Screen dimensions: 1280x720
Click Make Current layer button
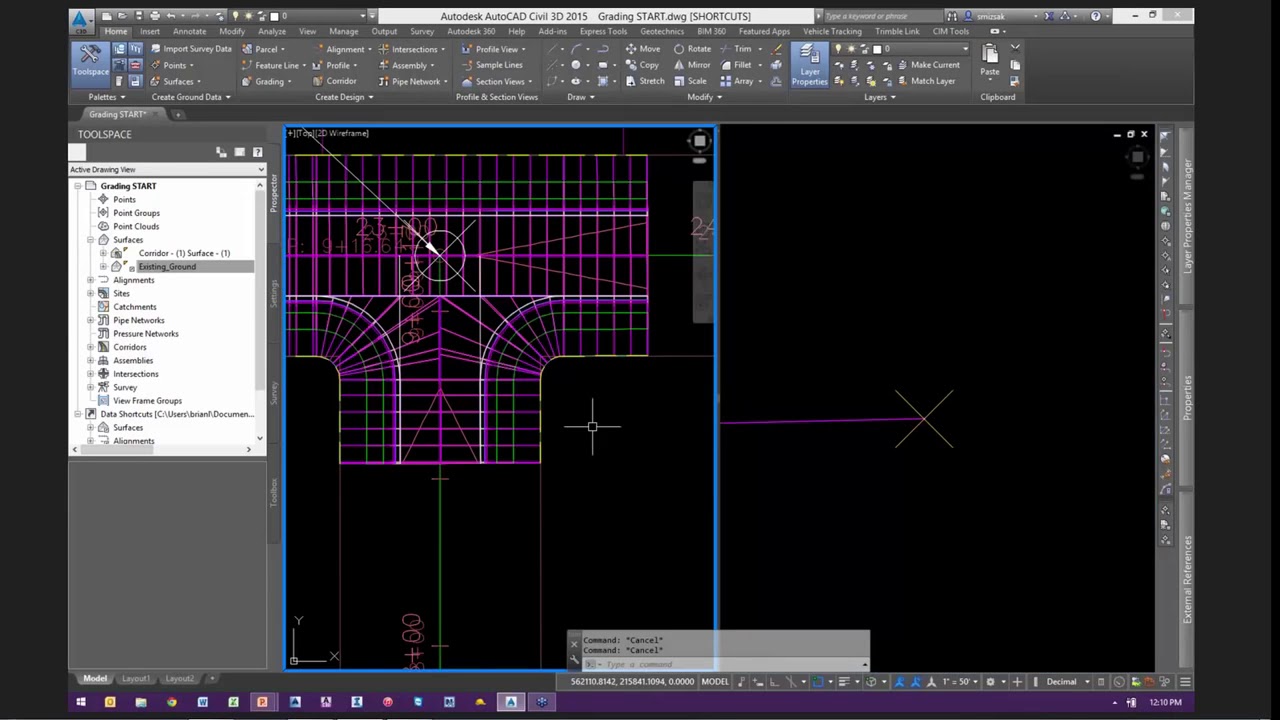[x=927, y=65]
